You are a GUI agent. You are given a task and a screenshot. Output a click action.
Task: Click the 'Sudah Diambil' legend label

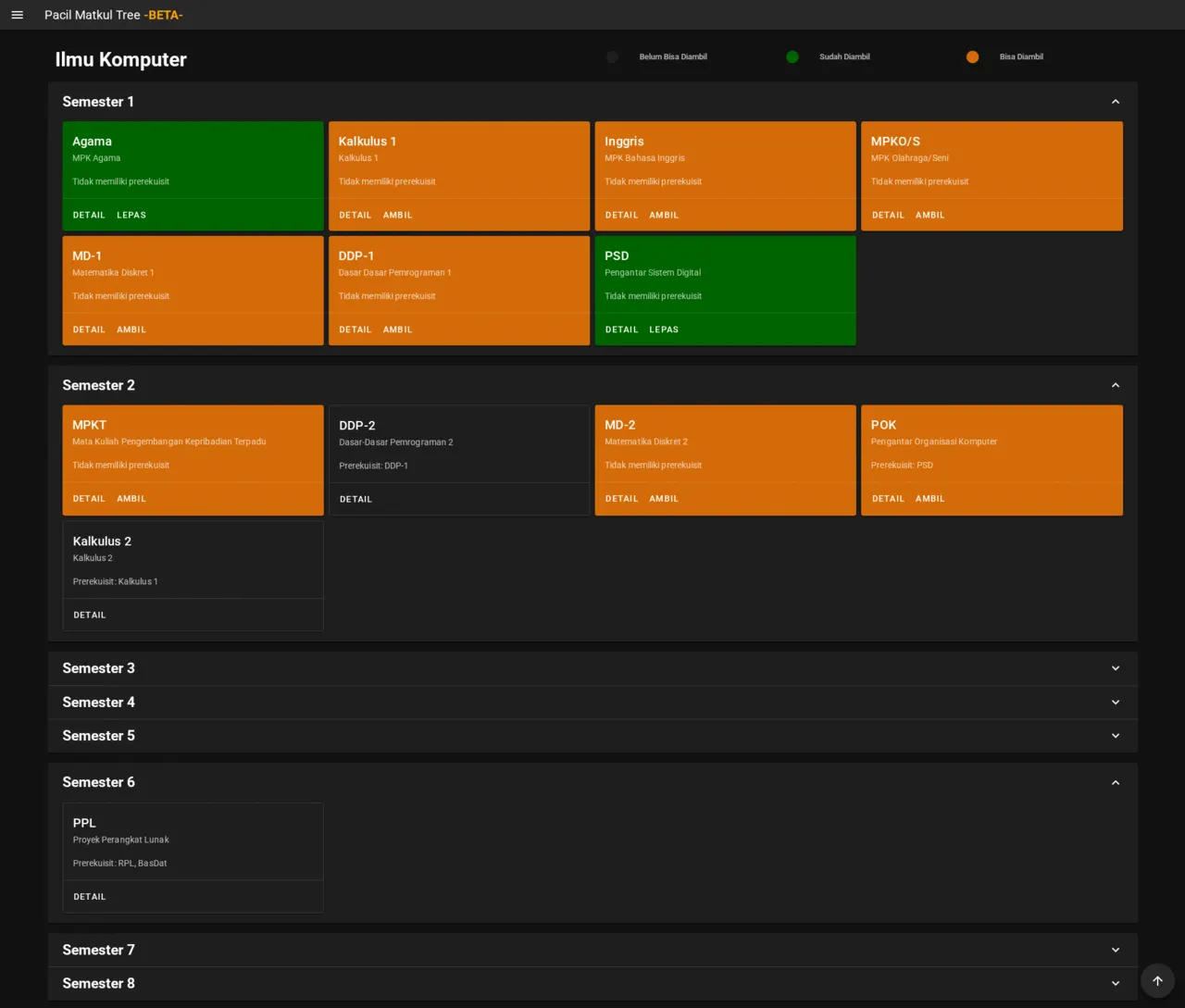click(x=844, y=57)
